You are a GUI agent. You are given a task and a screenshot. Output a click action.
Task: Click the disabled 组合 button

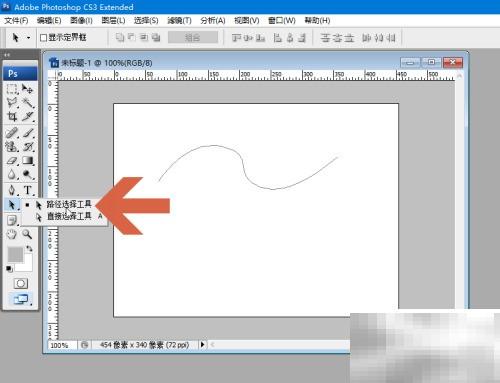193,37
